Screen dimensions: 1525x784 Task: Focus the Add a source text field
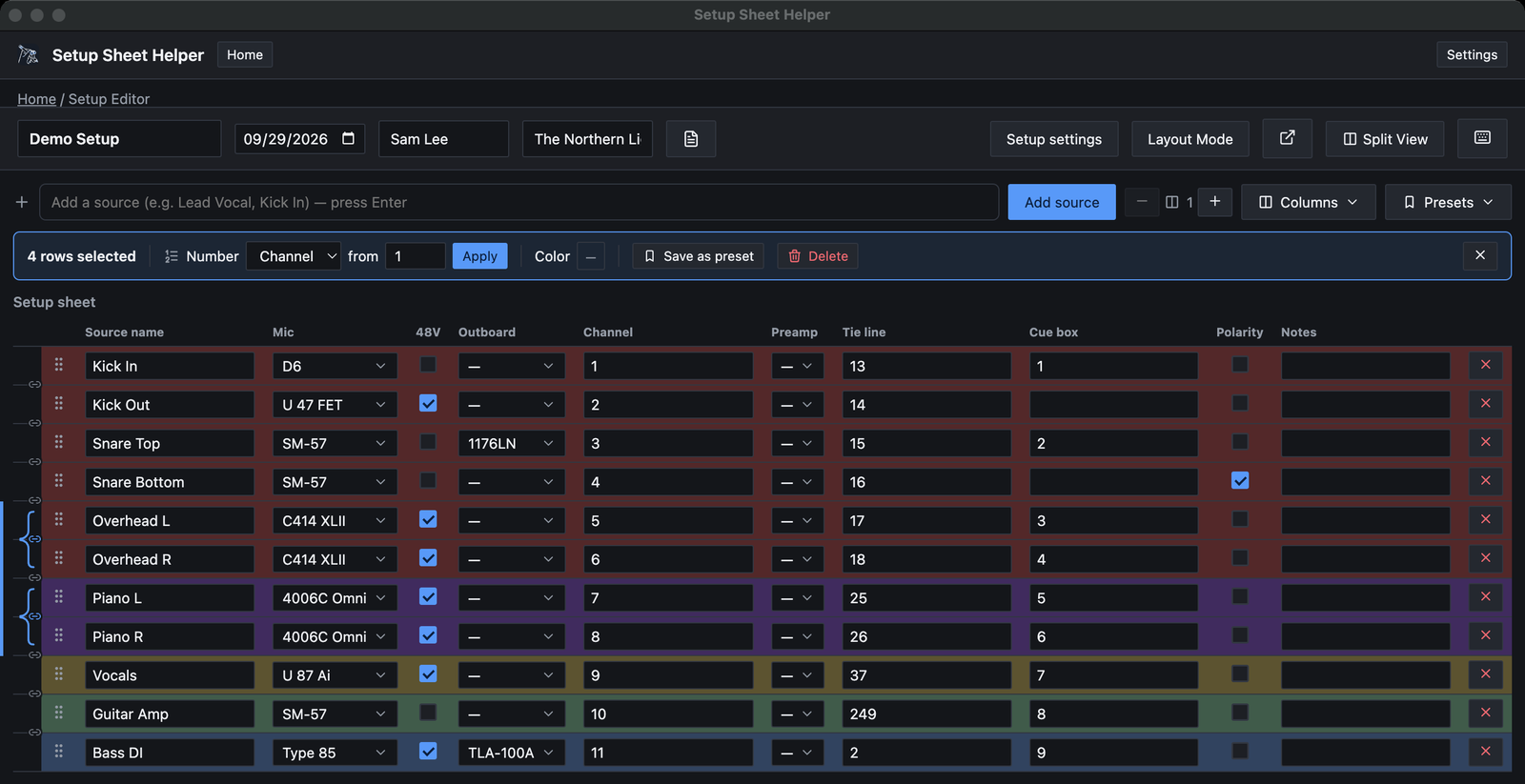pyautogui.click(x=519, y=202)
